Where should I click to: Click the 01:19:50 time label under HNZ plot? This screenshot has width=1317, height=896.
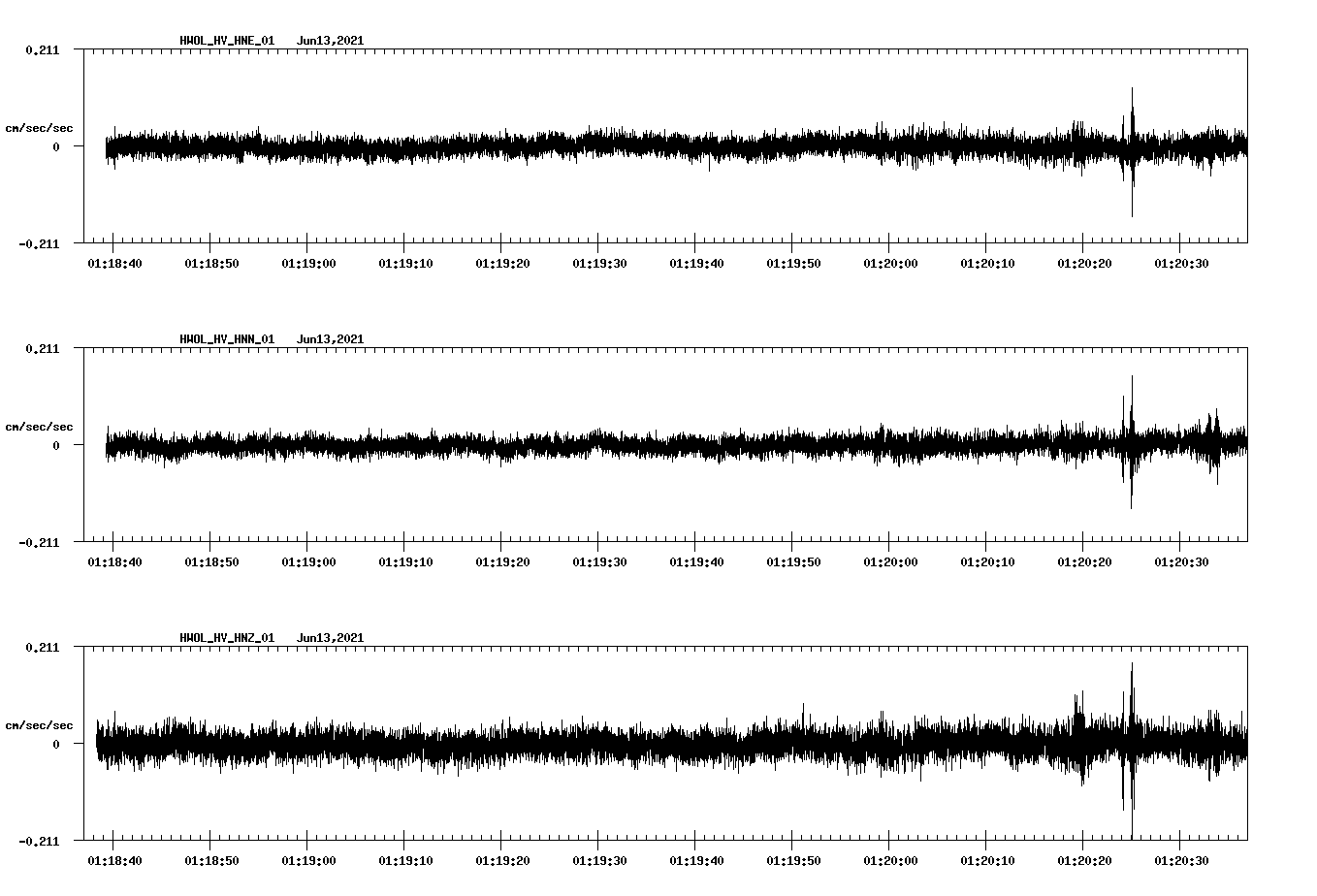[793, 861]
